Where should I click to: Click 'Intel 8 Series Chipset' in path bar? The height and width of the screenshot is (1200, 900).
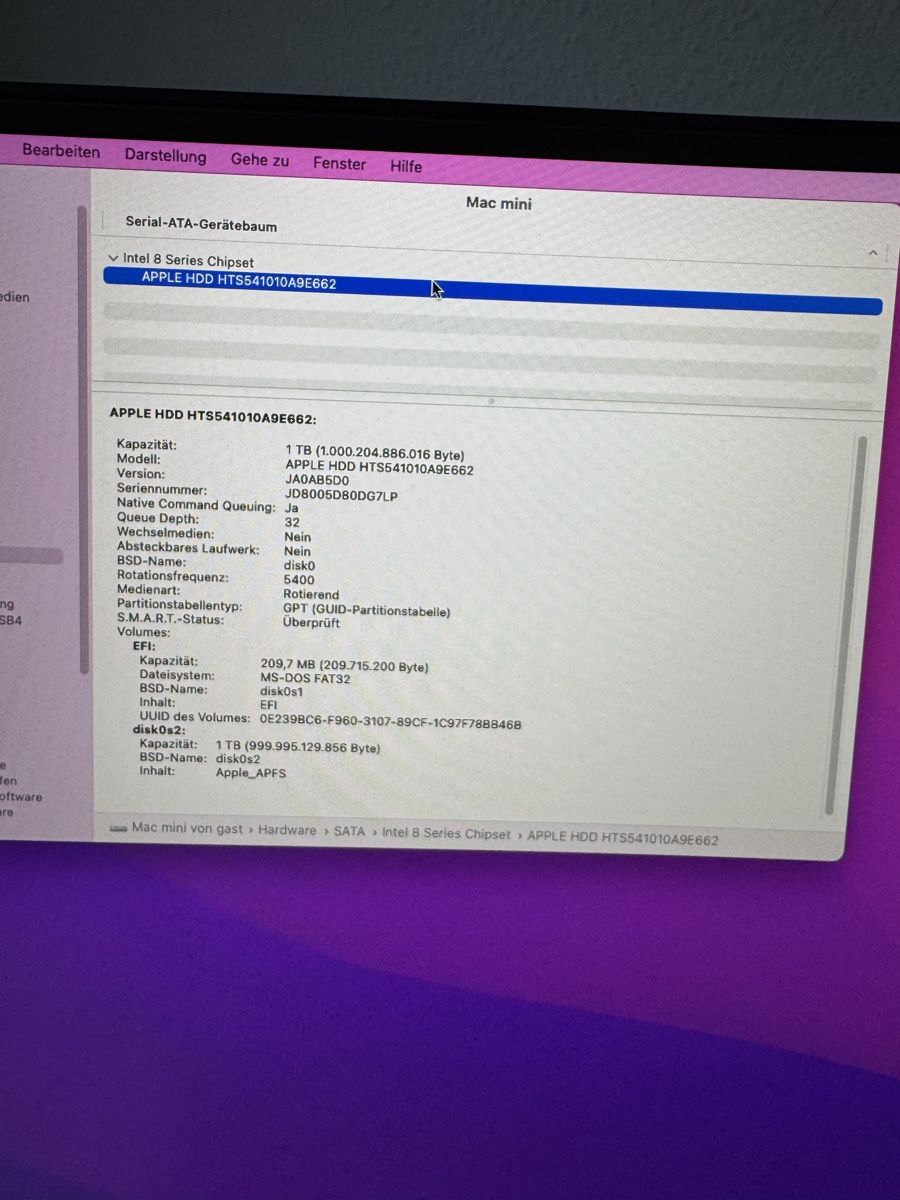point(446,834)
